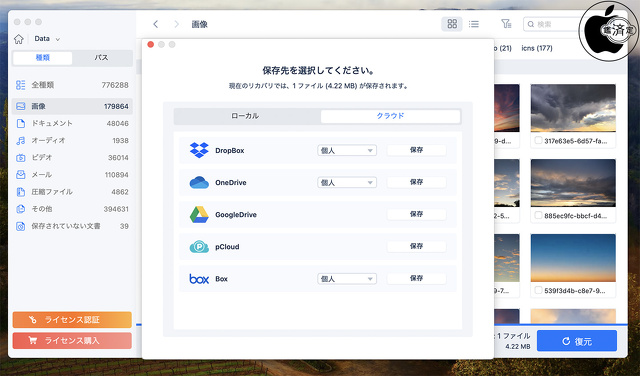The width and height of the screenshot is (640, 376).
Task: Click the Box logo icon
Action: [199, 279]
